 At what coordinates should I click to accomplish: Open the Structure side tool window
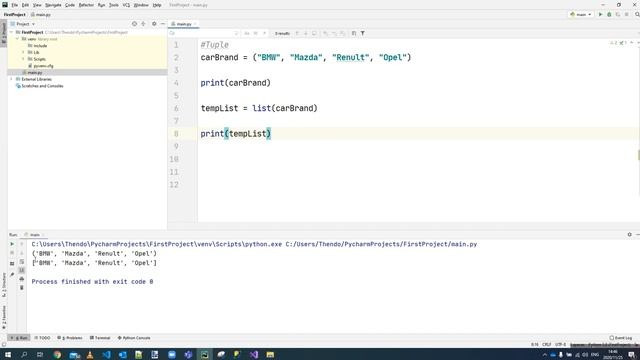pyautogui.click(x=4, y=285)
